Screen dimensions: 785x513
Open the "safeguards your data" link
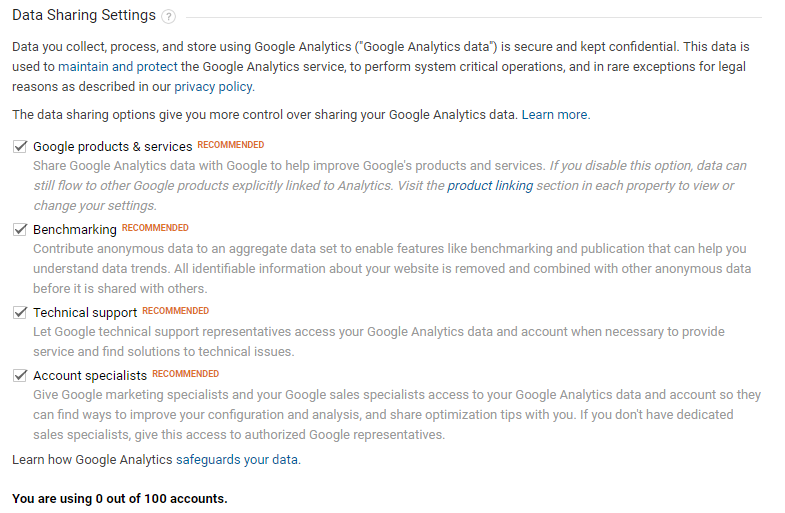(238, 460)
